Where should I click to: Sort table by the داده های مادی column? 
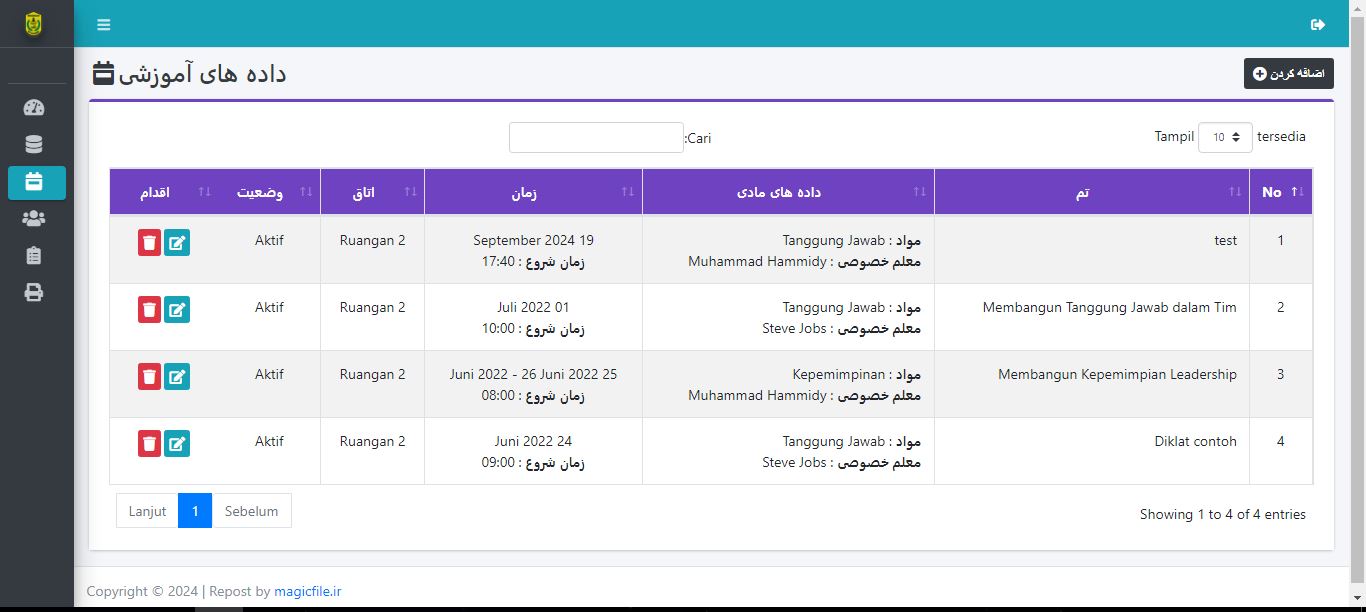pyautogui.click(x=788, y=192)
